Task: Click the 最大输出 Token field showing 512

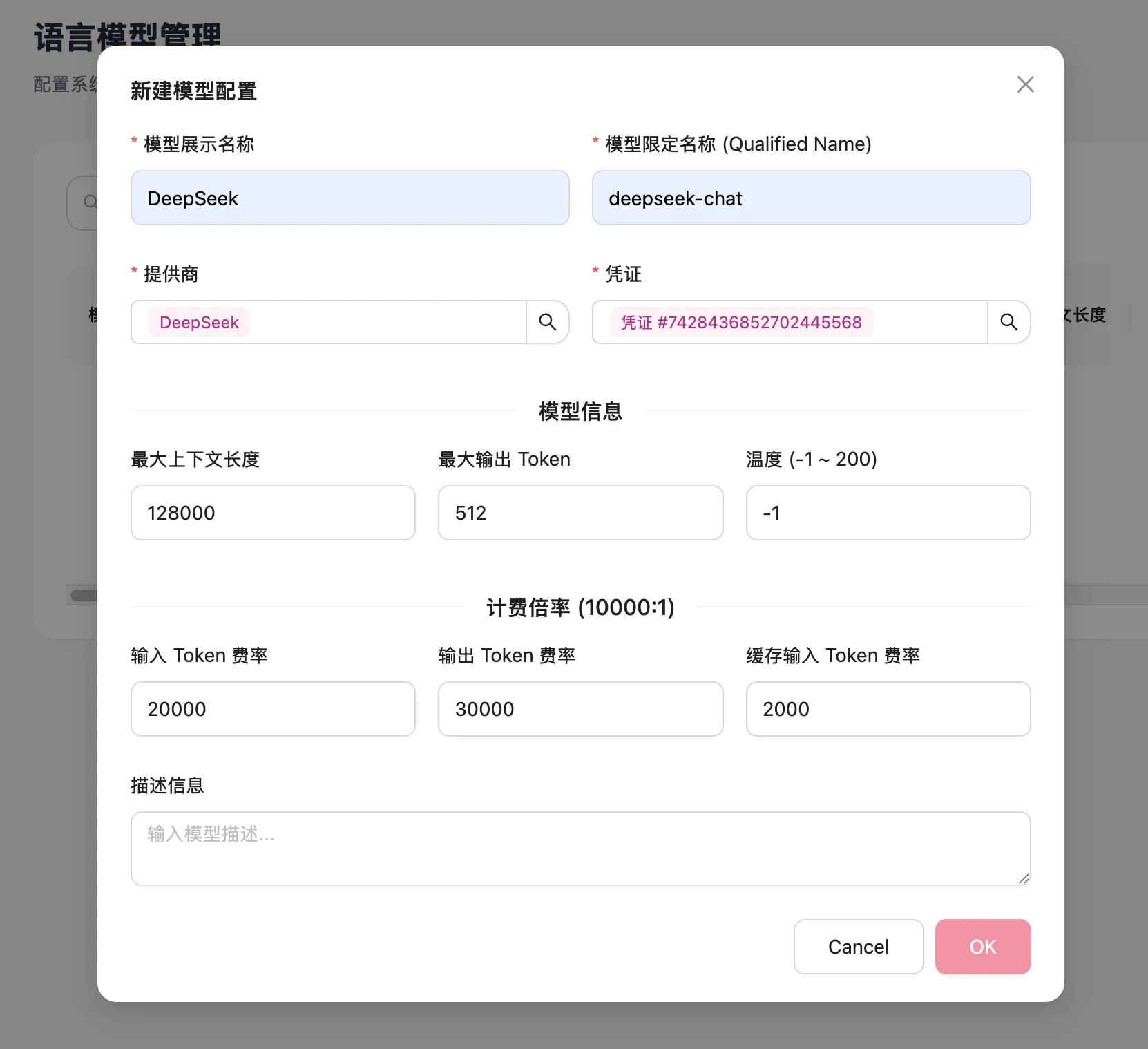Action: point(580,513)
